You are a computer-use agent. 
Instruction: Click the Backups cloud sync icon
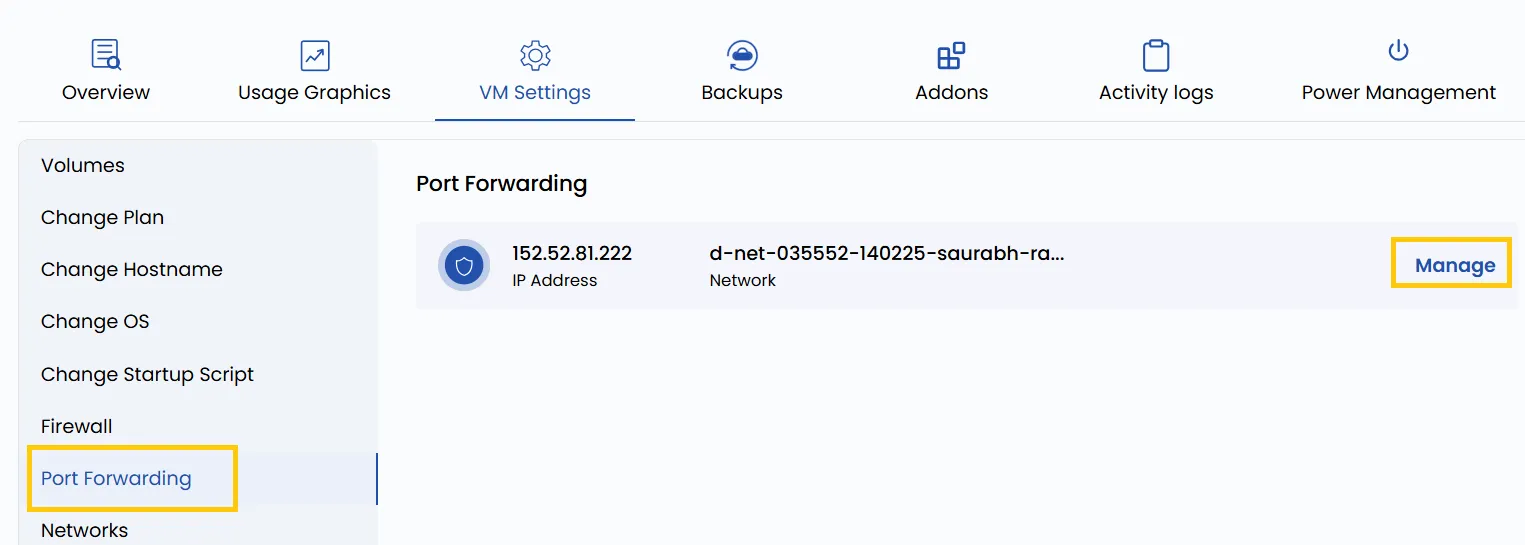pos(742,55)
